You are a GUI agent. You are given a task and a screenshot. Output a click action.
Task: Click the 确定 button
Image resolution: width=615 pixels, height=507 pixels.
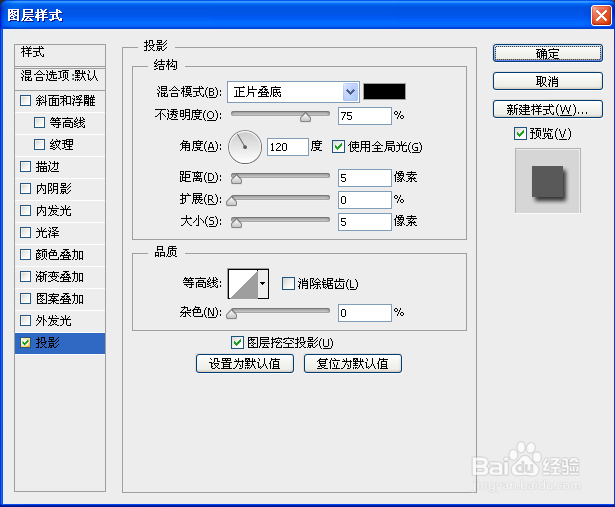(548, 53)
